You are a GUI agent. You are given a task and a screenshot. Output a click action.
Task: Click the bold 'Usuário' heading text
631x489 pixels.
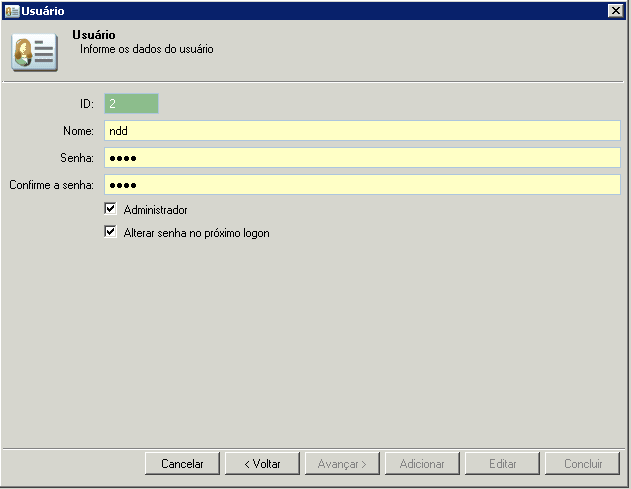tap(94, 35)
